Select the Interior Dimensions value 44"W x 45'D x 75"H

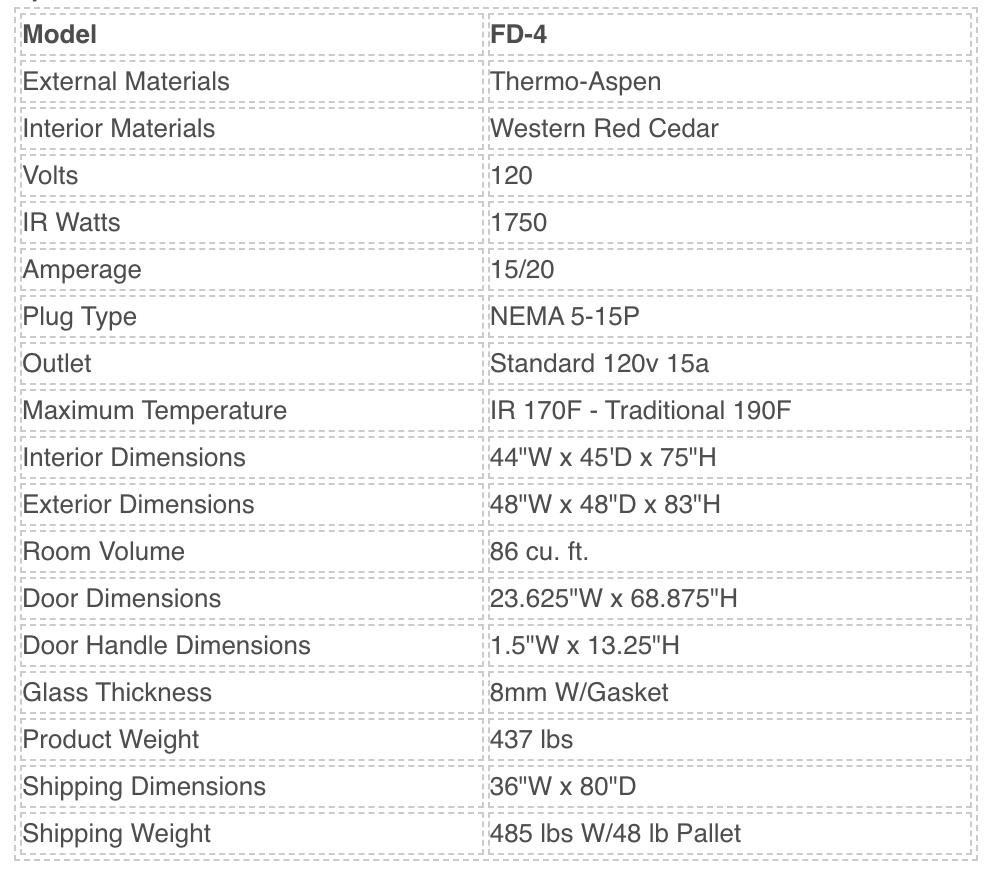(x=603, y=457)
